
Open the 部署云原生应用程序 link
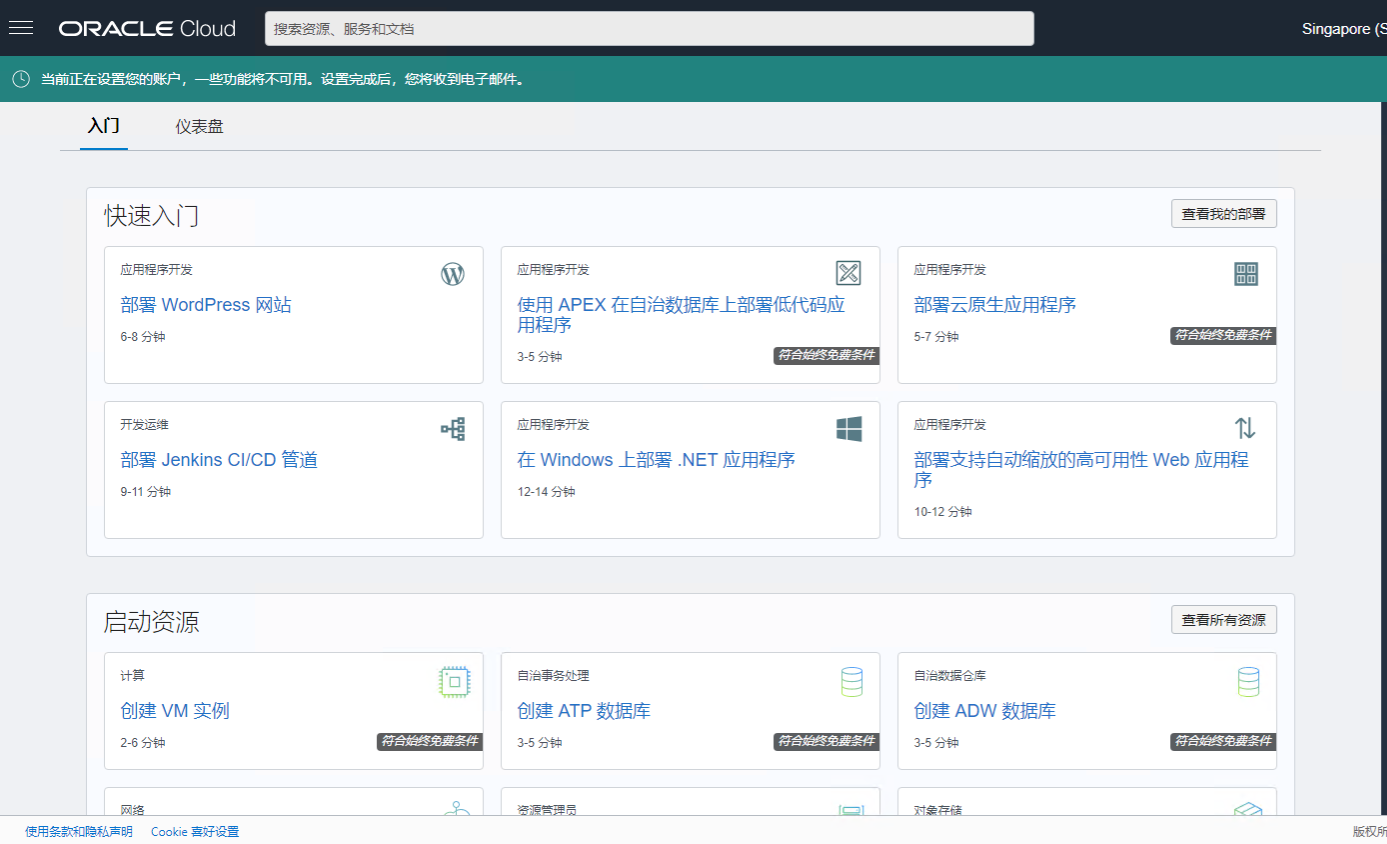[x=995, y=305]
